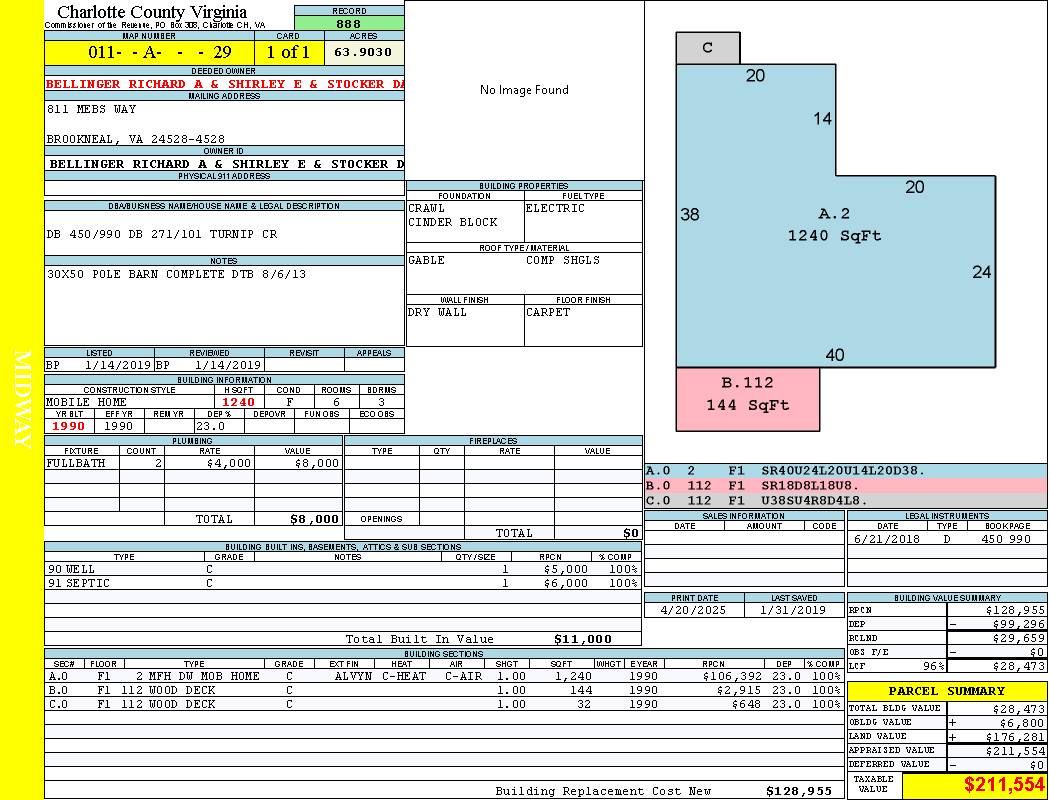Viewport: 1050px width, 800px height.
Task: Select the map number 011-A-29 field
Action: point(149,52)
